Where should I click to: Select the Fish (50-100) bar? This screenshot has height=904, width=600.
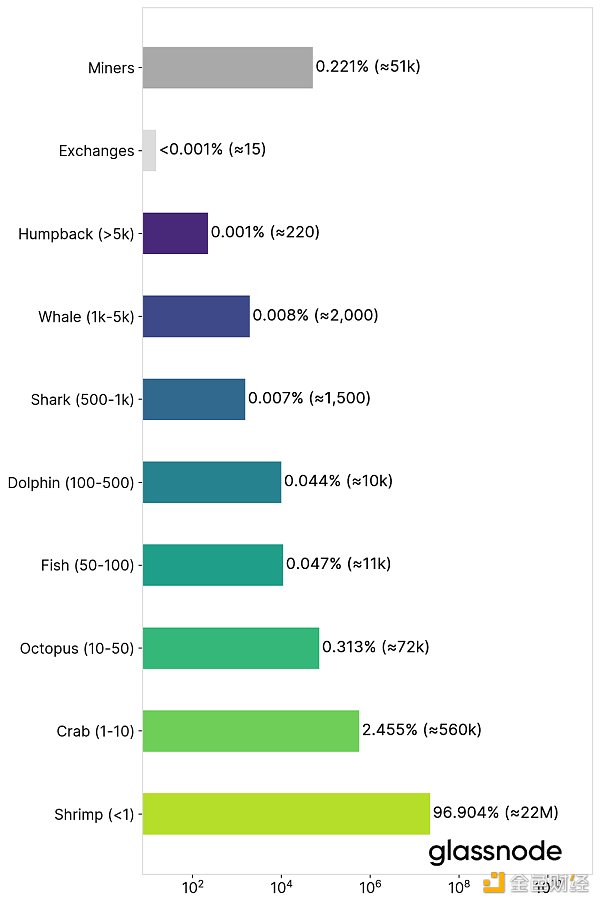pyautogui.click(x=213, y=565)
